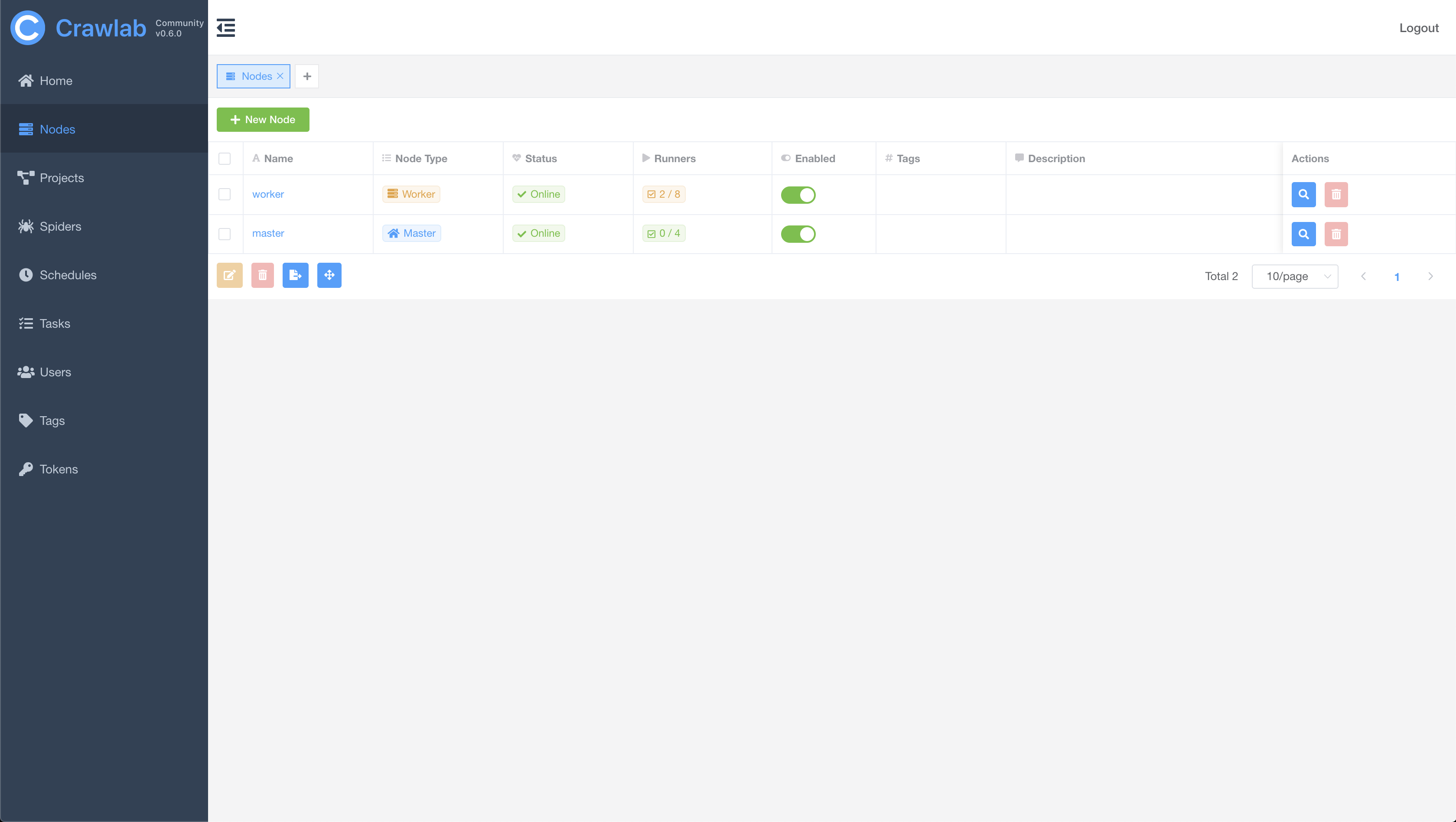
Task: Close the Nodes tab
Action: point(280,76)
